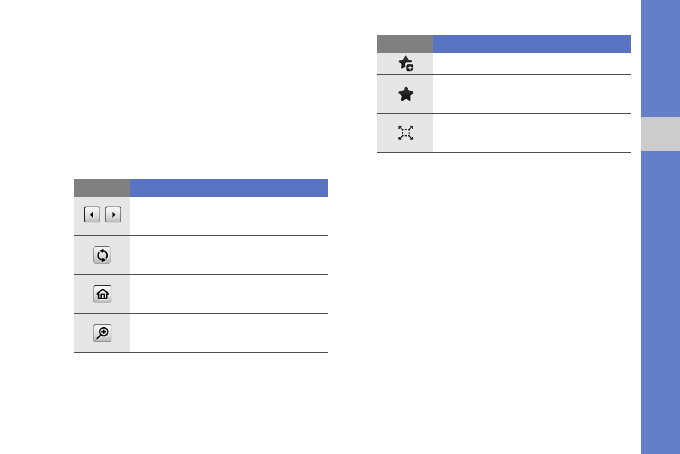Select the upper blue sidebar section
Viewport: 680px width, 454px height.
pos(660,55)
